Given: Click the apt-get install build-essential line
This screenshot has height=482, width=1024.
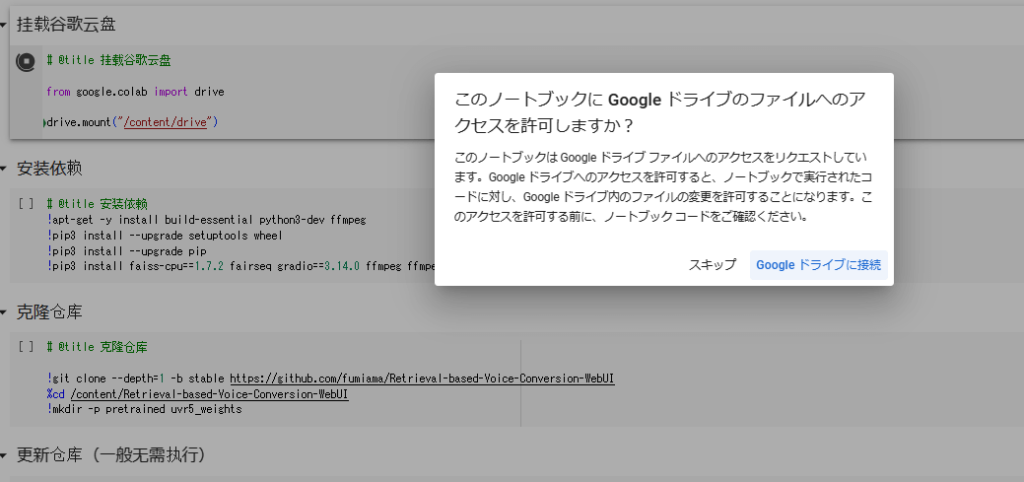Looking at the screenshot, I should (209, 219).
